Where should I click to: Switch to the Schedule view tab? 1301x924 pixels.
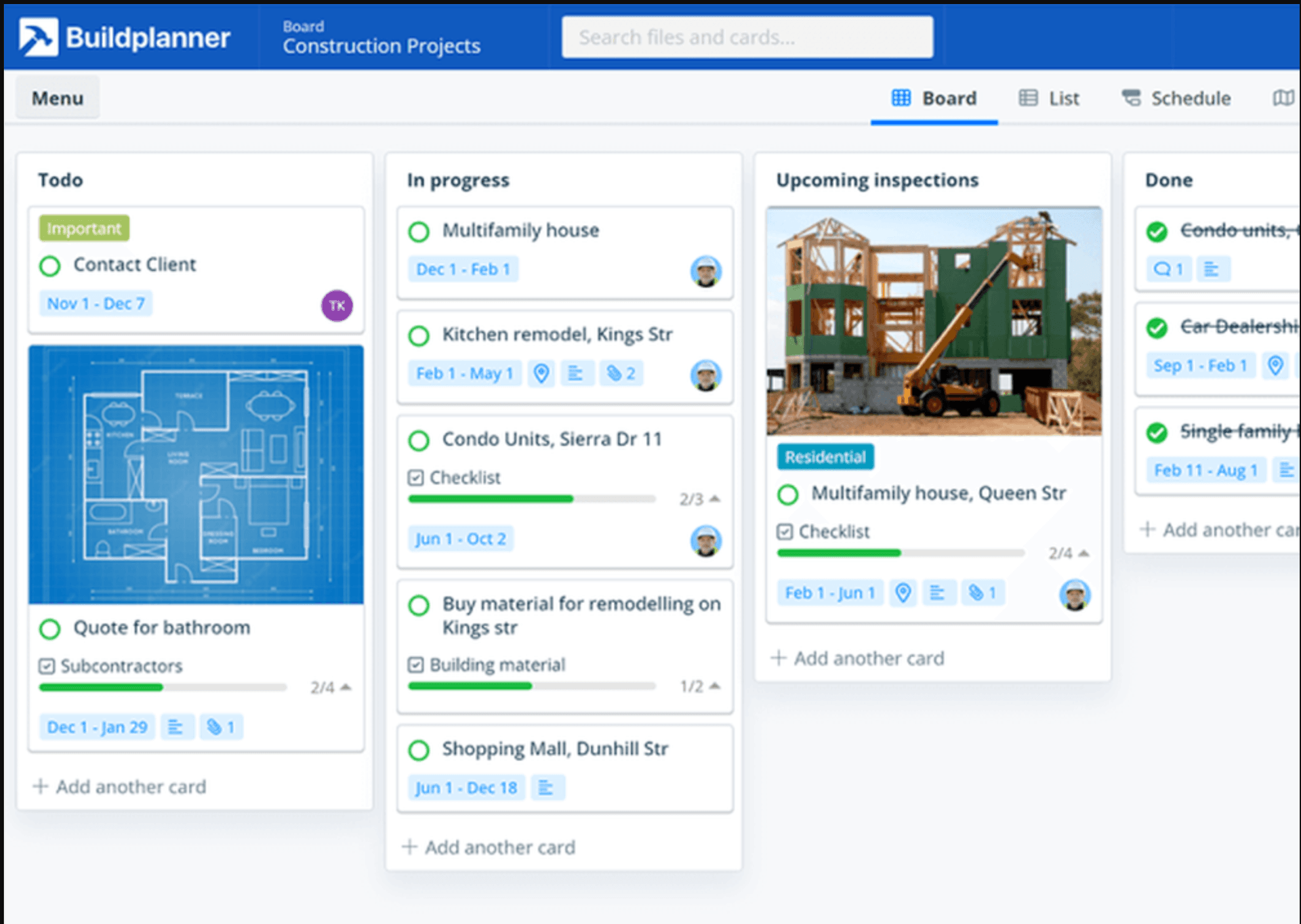point(1176,98)
